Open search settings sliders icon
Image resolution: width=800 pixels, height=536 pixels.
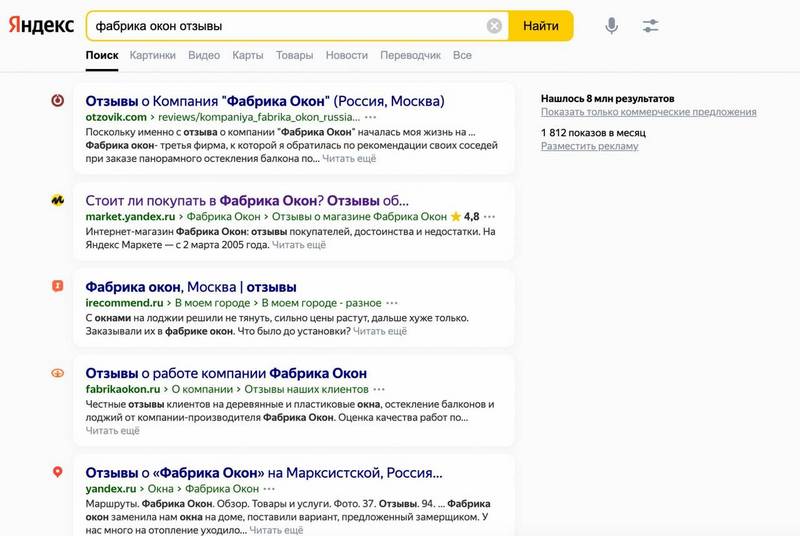(x=650, y=25)
